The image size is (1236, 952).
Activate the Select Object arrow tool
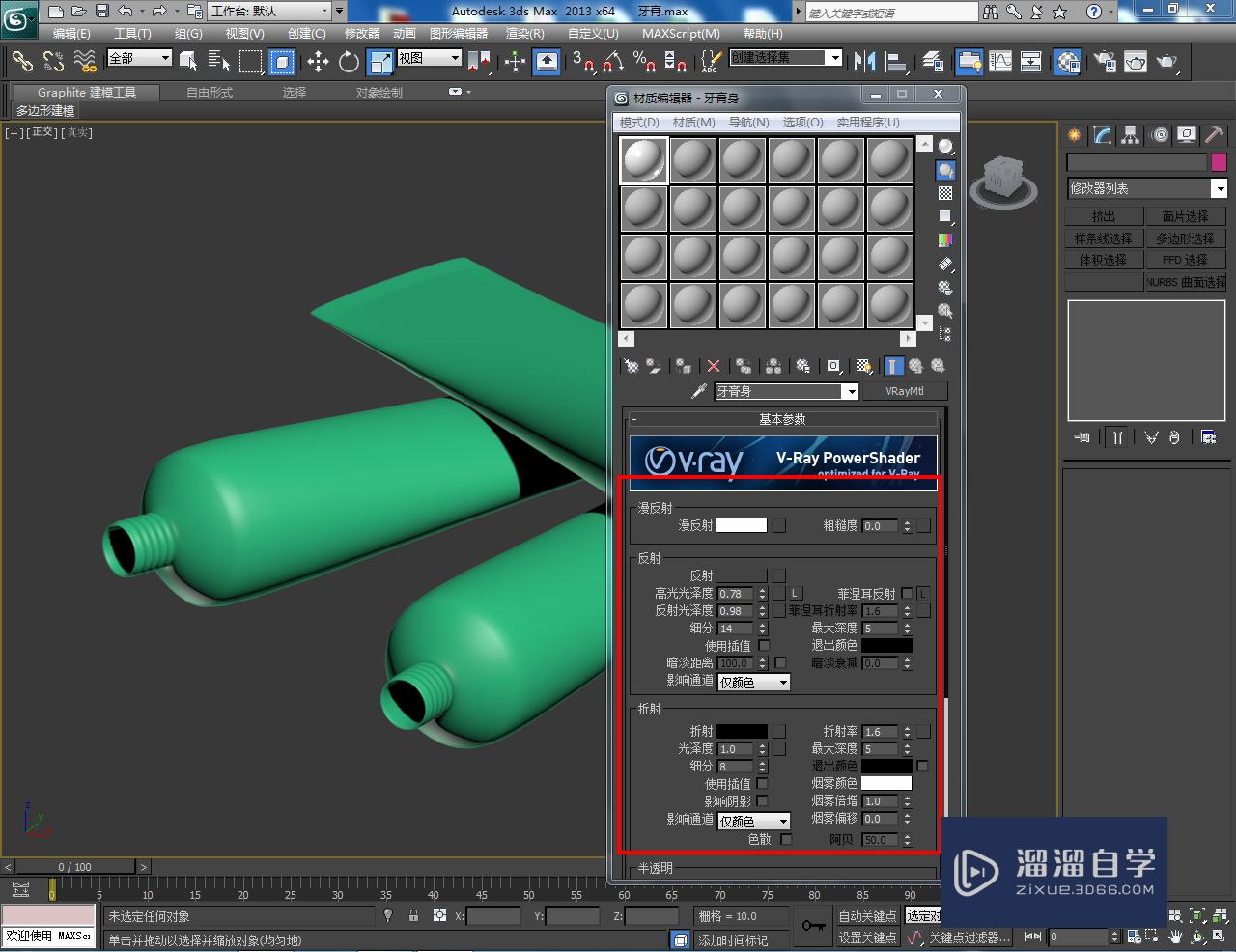click(188, 62)
